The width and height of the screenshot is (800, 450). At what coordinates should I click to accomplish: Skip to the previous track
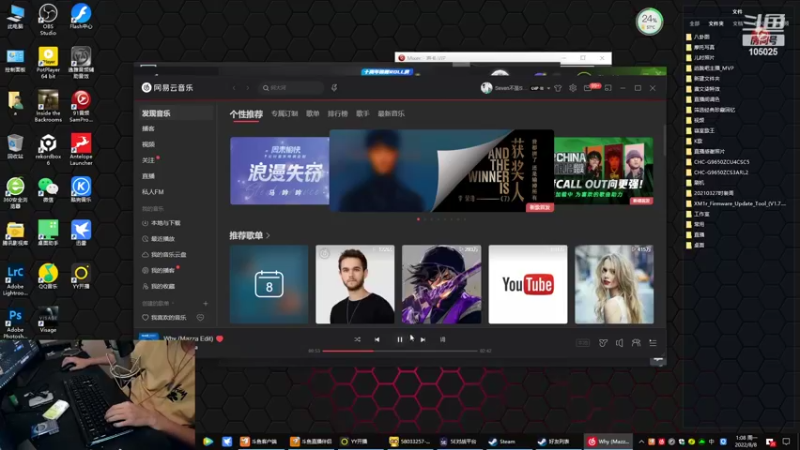tap(377, 339)
